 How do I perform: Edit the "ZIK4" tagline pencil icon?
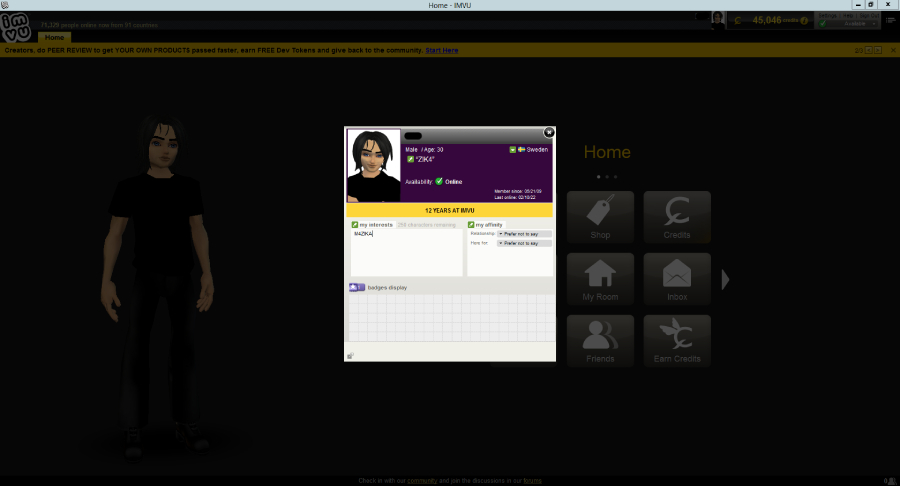[410, 159]
